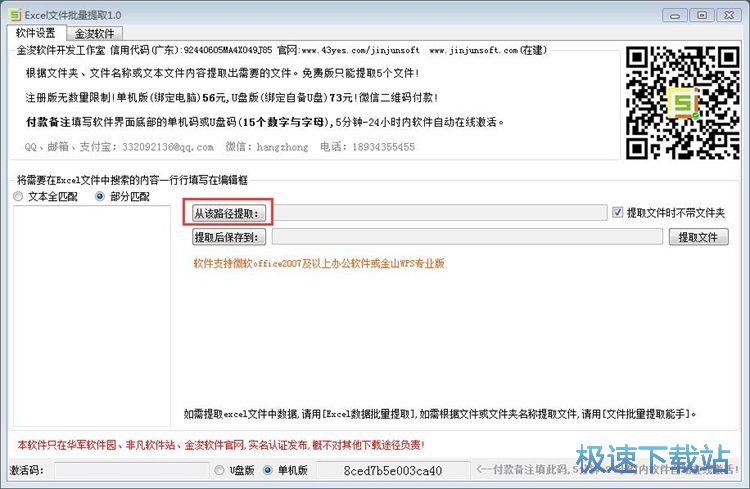The height and width of the screenshot is (489, 750).
Task: Click the orange office2007 support notice
Action: 319,263
